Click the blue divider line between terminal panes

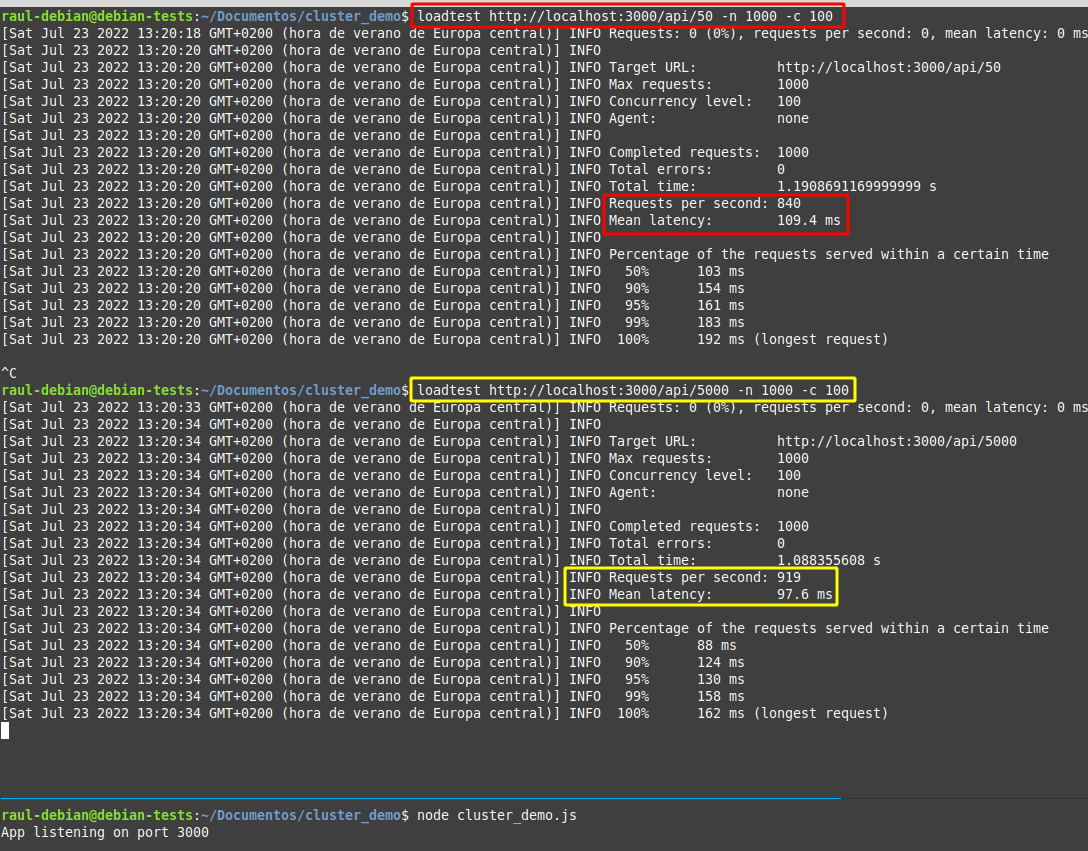420,799
